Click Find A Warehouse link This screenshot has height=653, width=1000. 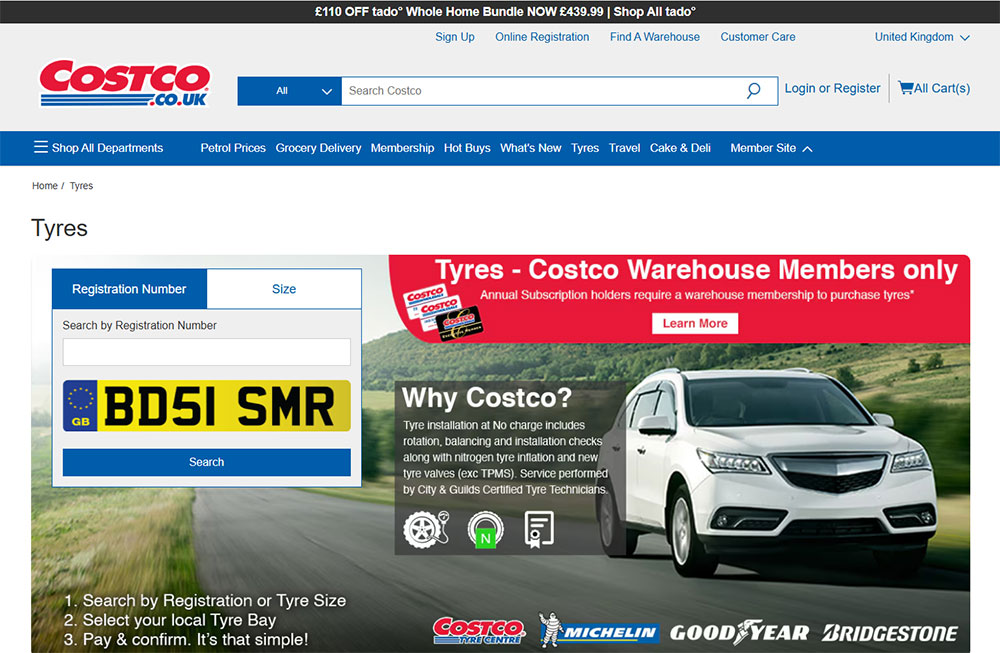[654, 37]
